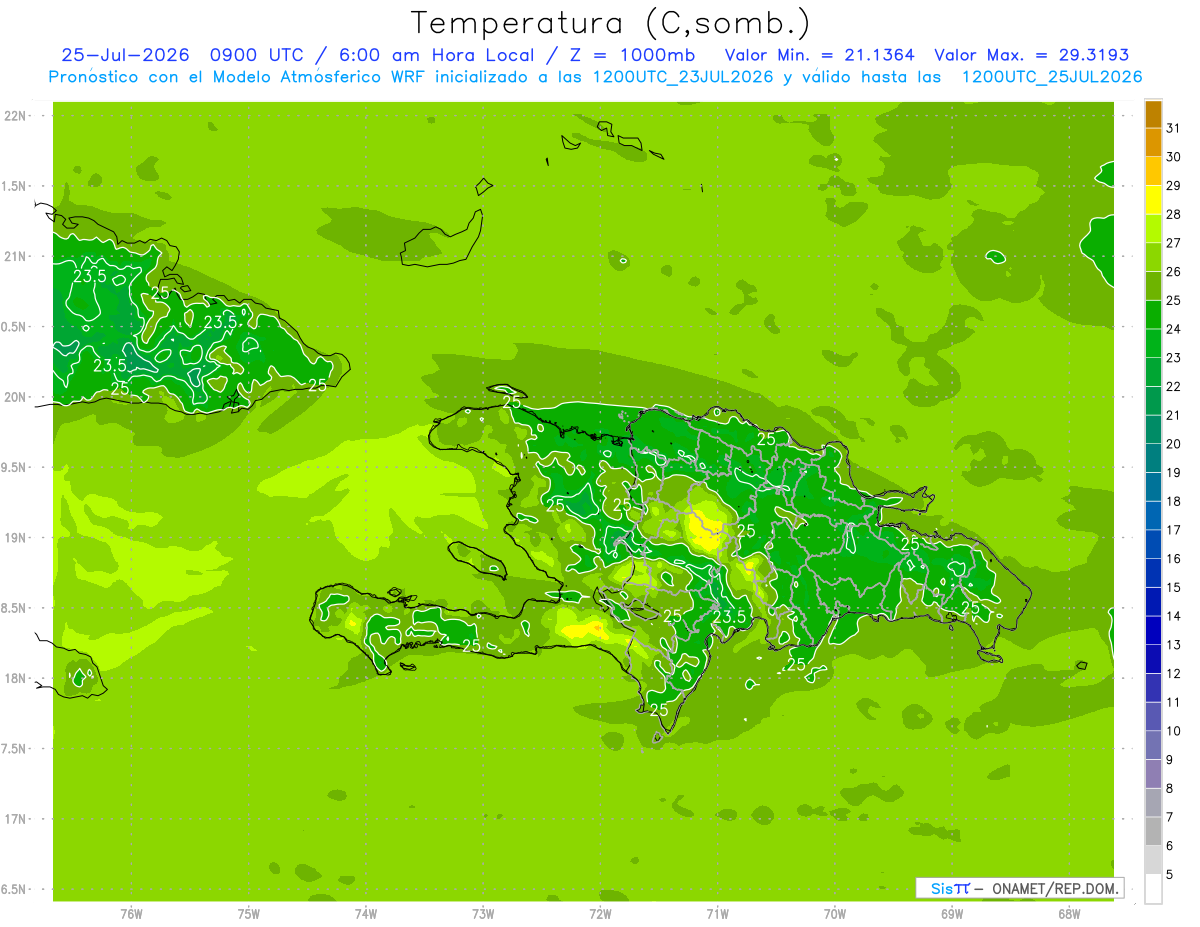Screen dimensions: 1200x927
Task: Click the "72W" longitude axis label
Action: click(600, 914)
